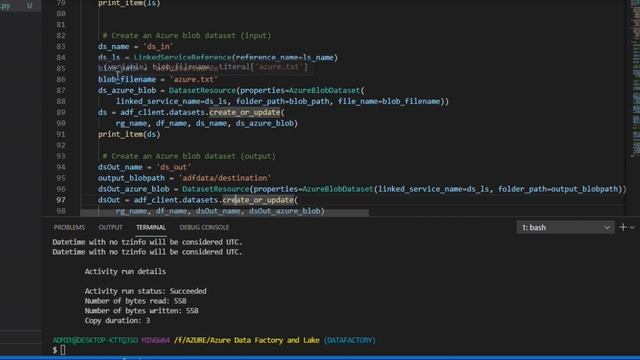Click 'create_or_update' on line 89
The height and width of the screenshot is (360, 640).
[x=245, y=112]
